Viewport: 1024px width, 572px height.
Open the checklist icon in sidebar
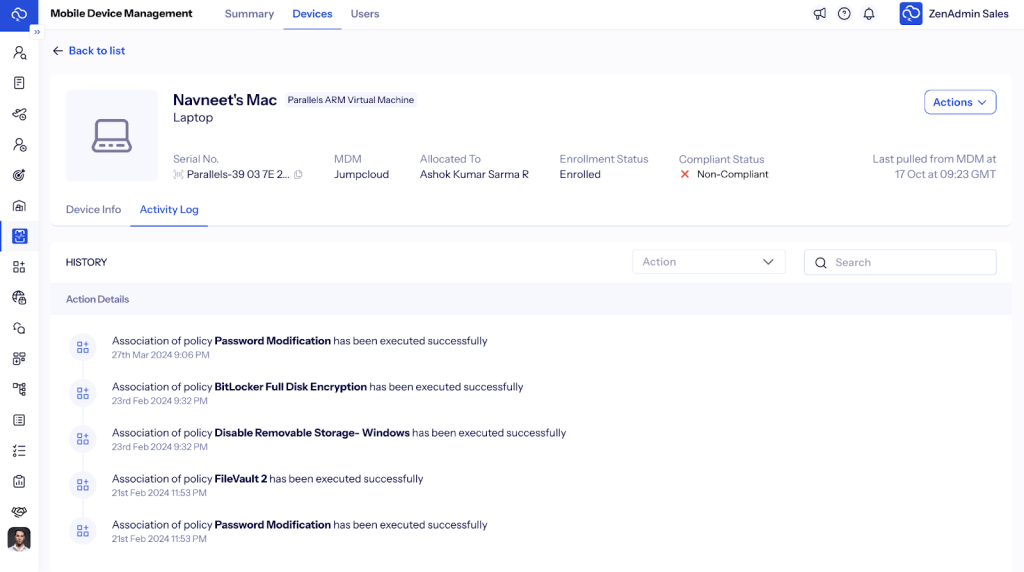[19, 451]
